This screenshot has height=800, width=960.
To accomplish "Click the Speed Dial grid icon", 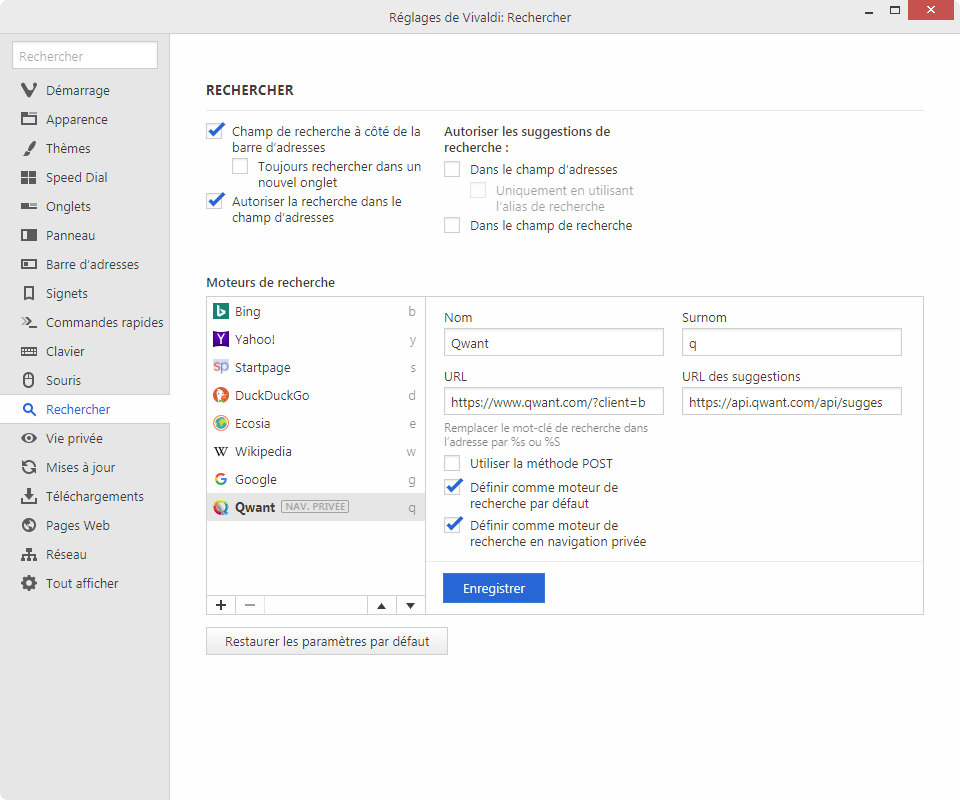I will pos(29,178).
